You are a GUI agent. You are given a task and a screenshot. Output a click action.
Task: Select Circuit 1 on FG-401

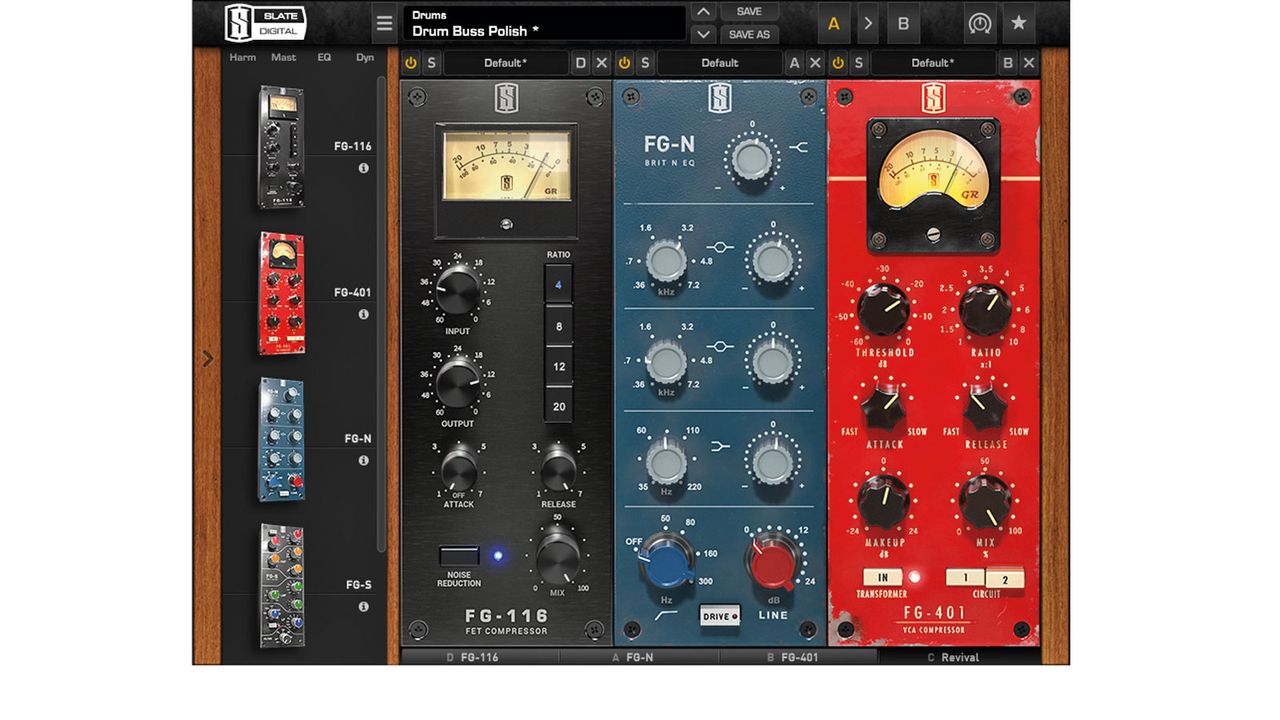965,577
